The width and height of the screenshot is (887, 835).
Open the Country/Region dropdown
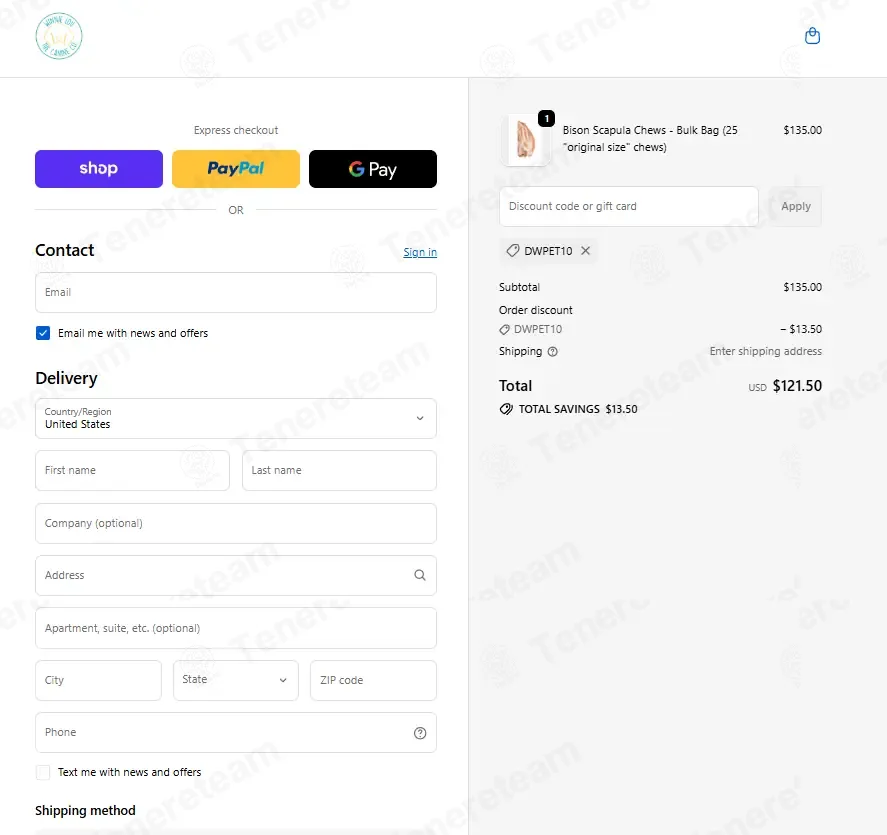236,419
